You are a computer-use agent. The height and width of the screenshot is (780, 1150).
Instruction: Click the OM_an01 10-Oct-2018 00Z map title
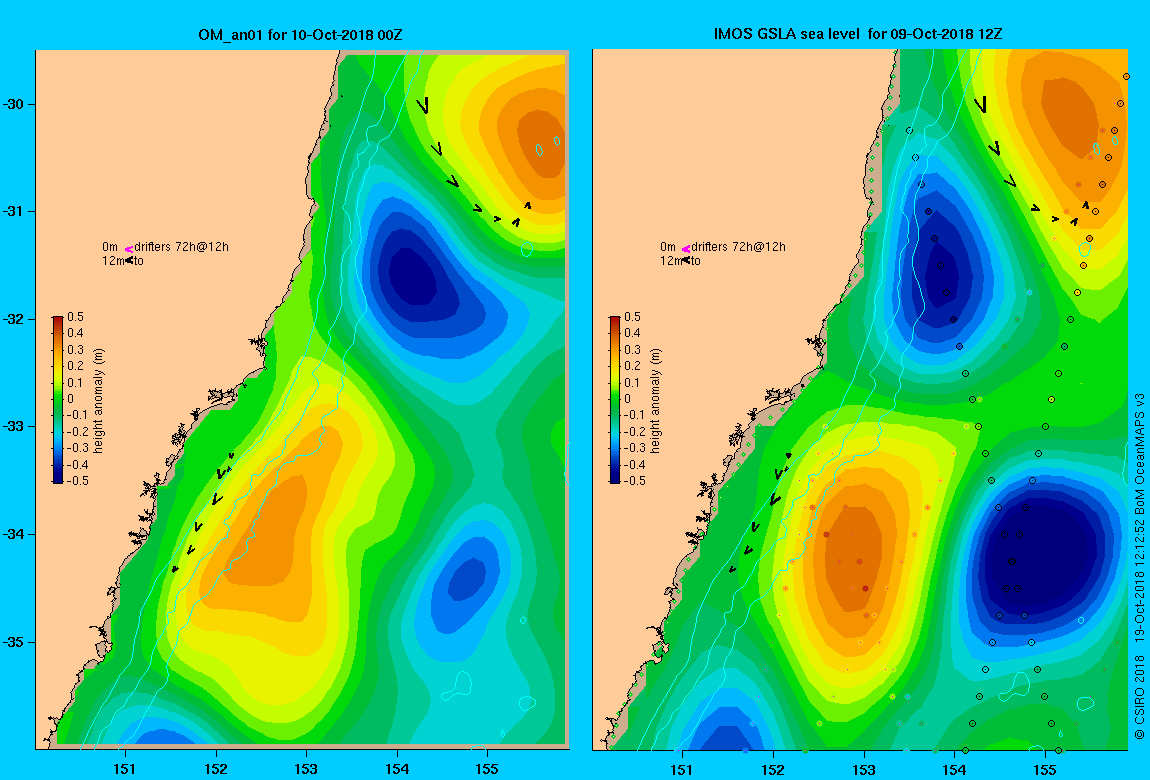[300, 34]
